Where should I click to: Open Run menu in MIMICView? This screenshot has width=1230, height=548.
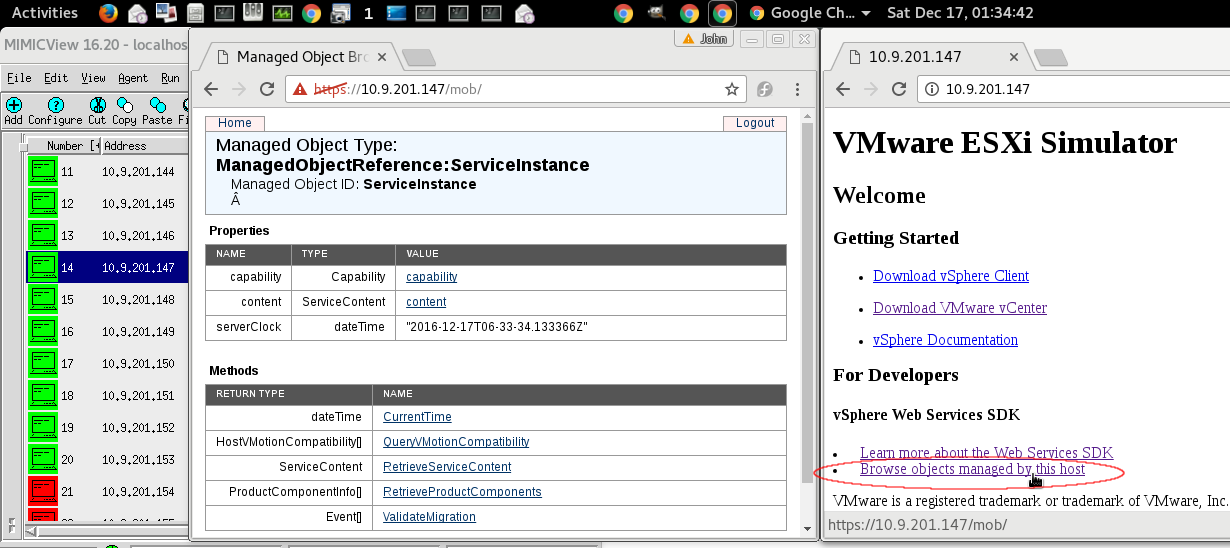tap(170, 78)
